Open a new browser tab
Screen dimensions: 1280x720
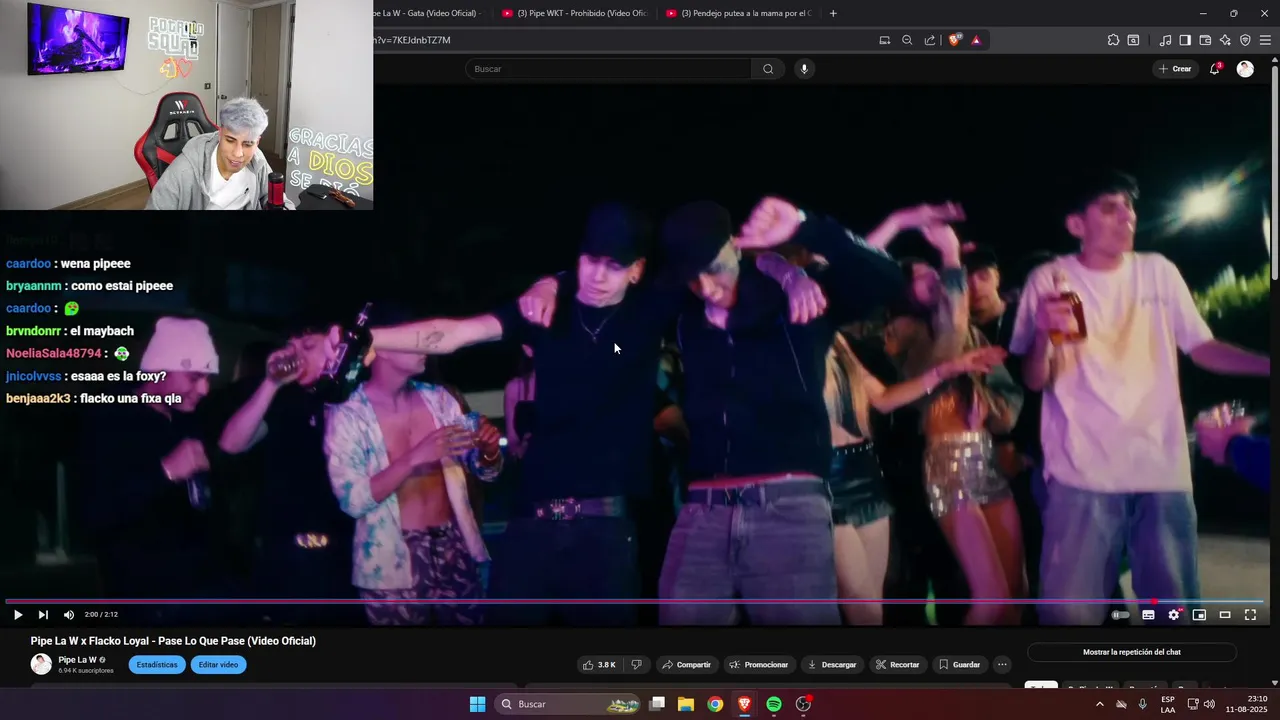click(833, 13)
